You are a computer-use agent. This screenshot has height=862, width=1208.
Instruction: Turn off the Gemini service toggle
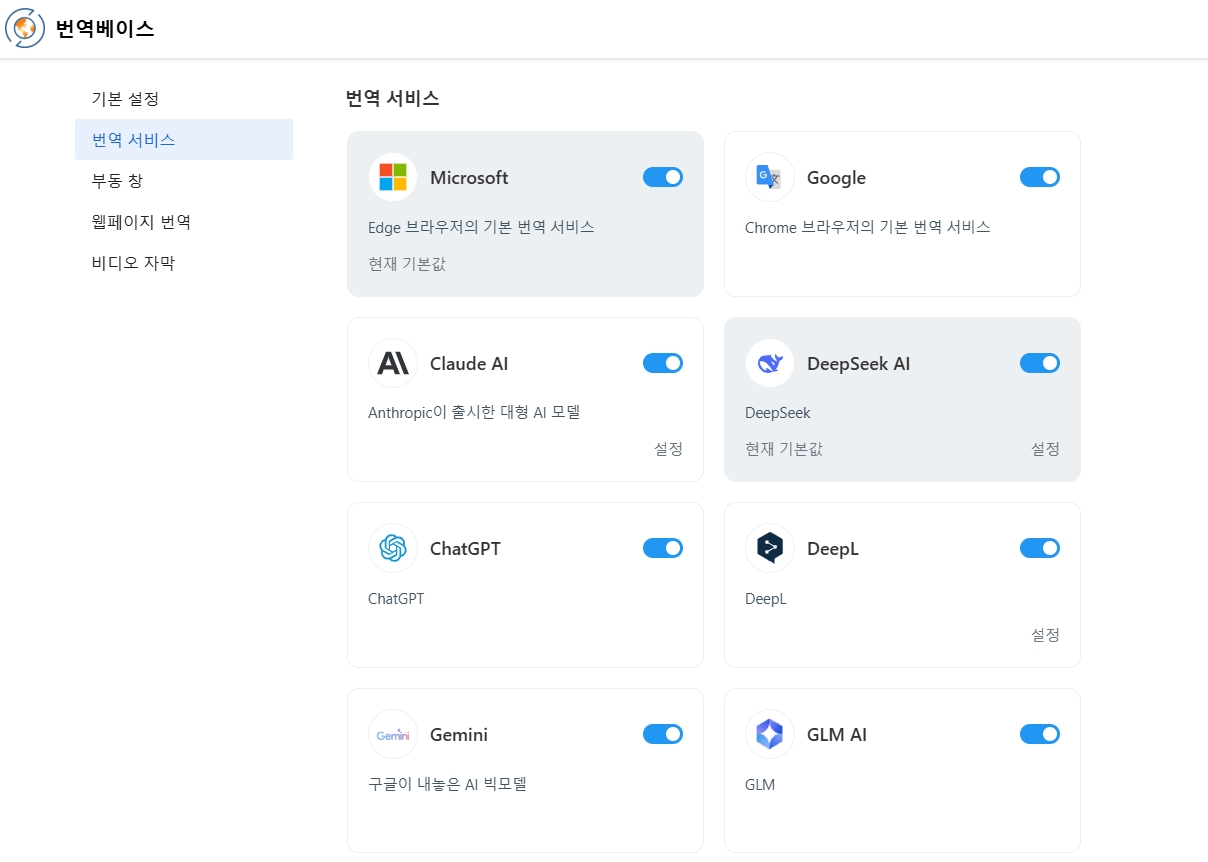coord(663,734)
